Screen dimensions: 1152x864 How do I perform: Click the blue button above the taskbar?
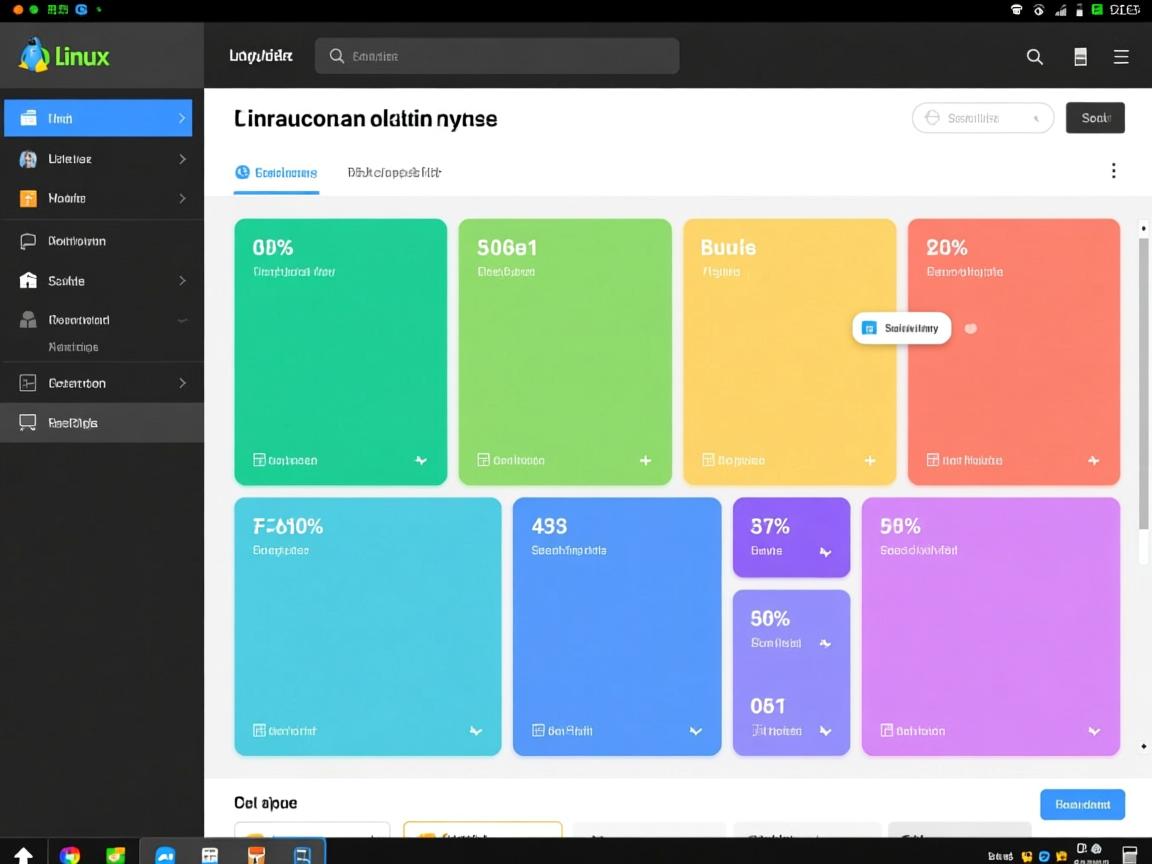(1082, 804)
